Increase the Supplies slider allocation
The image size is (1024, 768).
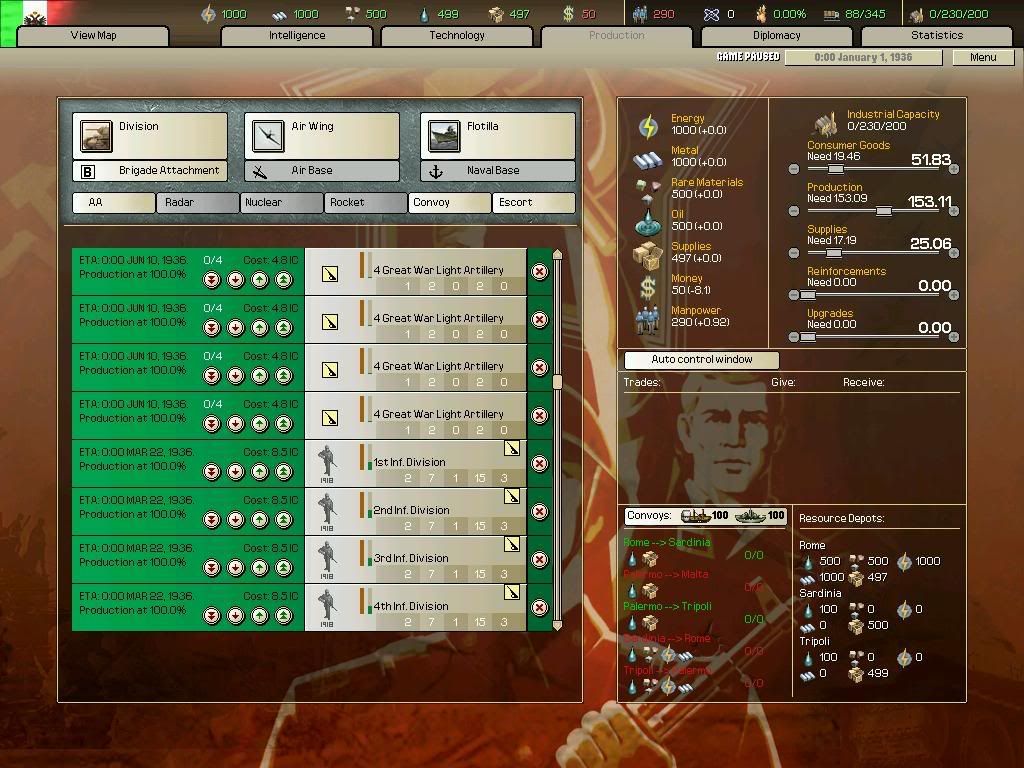pyautogui.click(x=954, y=253)
